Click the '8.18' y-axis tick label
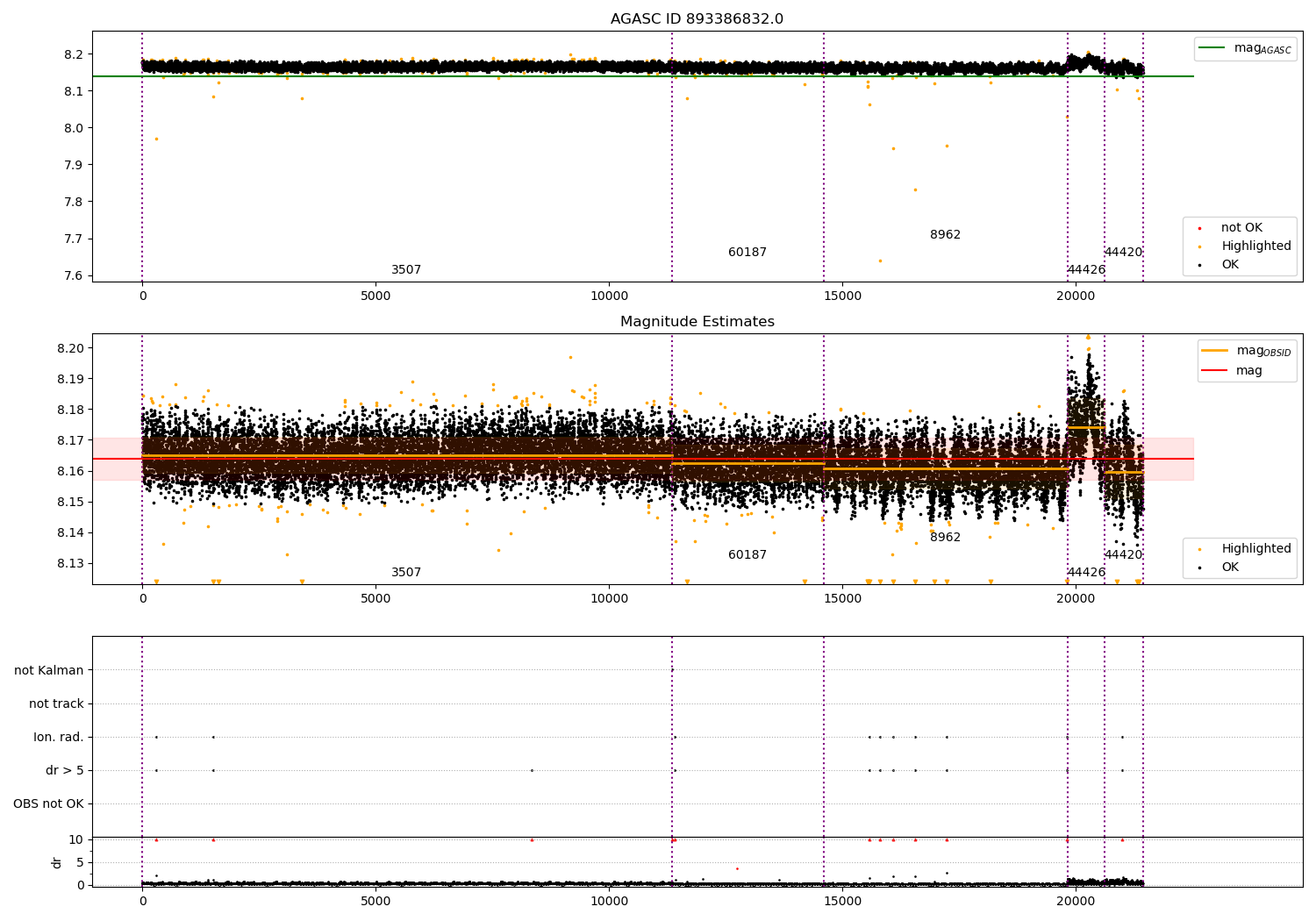Image resolution: width=1316 pixels, height=921 pixels. click(x=70, y=410)
